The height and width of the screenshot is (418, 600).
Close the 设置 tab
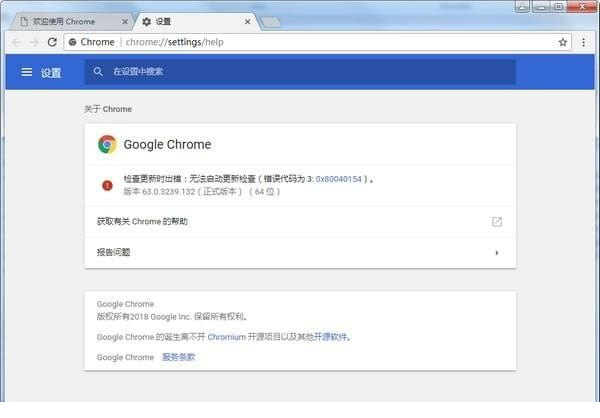248,22
